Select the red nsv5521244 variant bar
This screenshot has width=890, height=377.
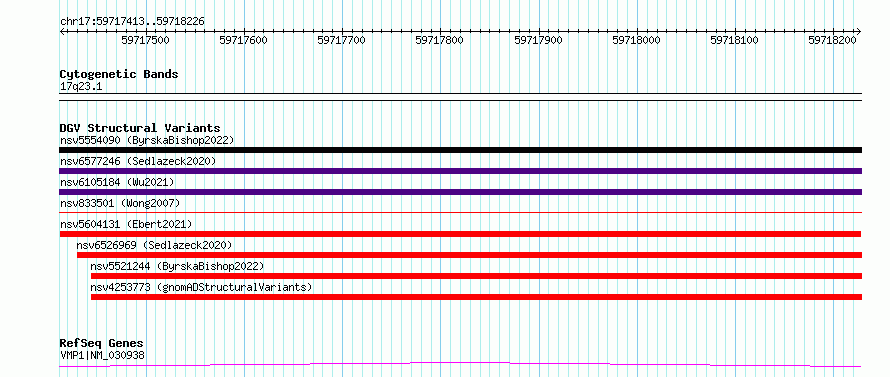click(476, 276)
